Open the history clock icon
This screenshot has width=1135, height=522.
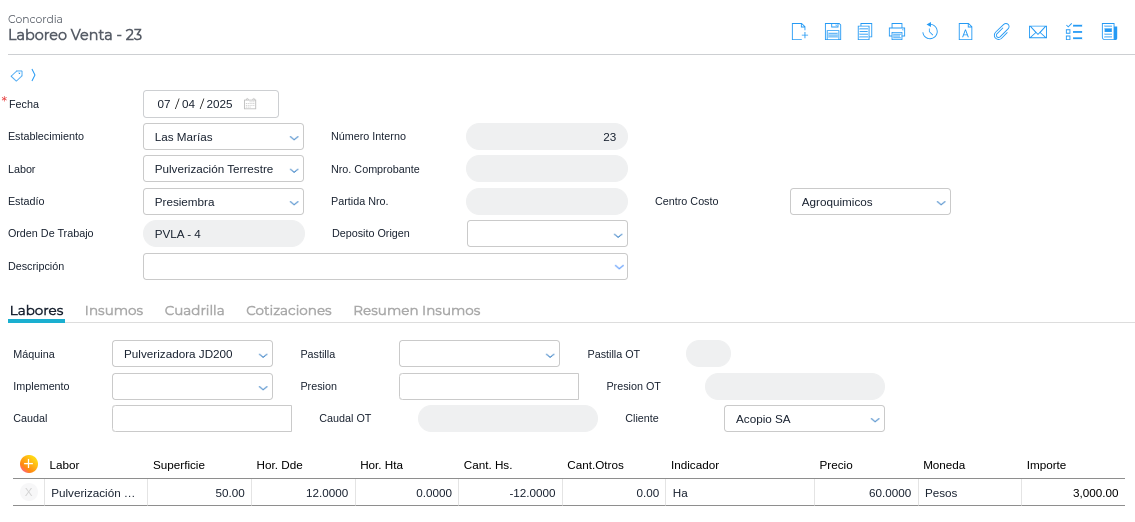point(930,31)
